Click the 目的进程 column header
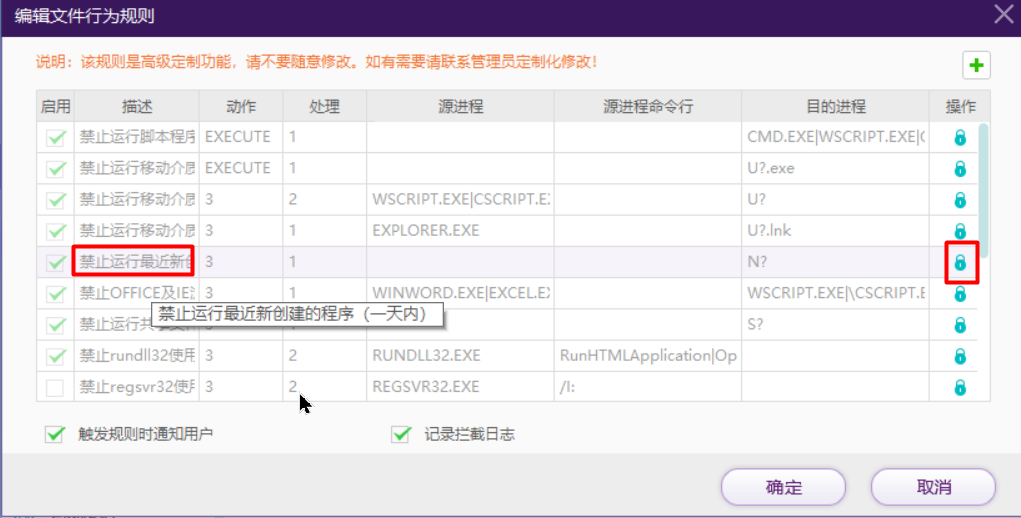The height and width of the screenshot is (518, 1021). pos(835,107)
